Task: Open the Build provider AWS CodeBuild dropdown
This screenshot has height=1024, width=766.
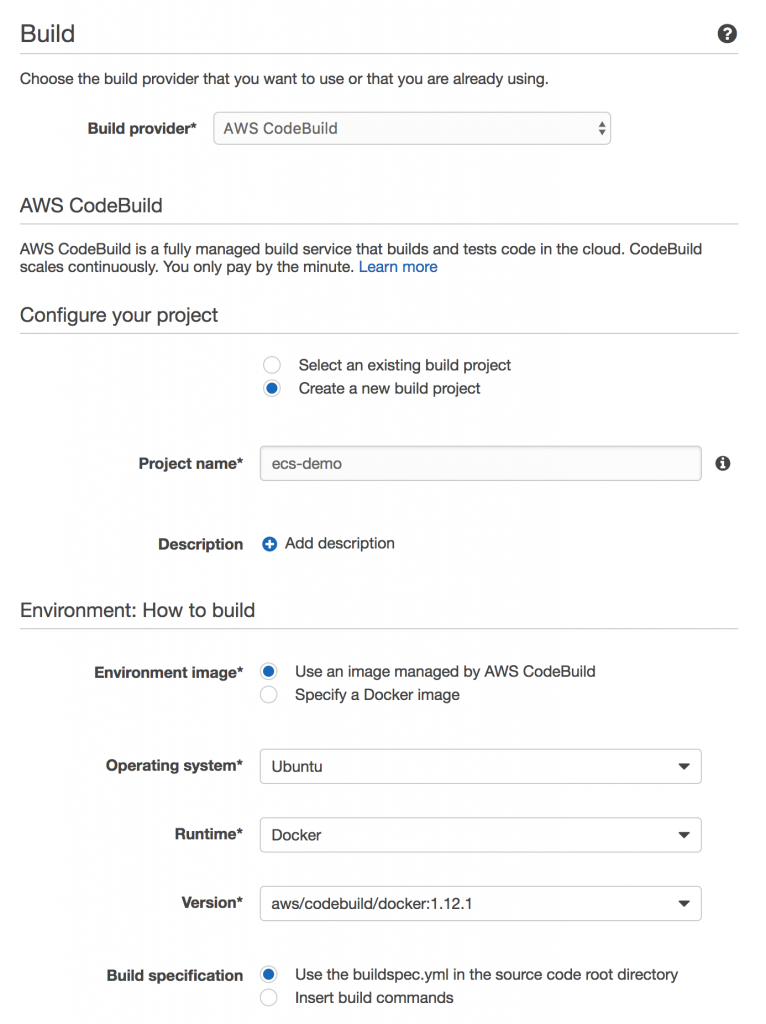Action: [x=412, y=129]
